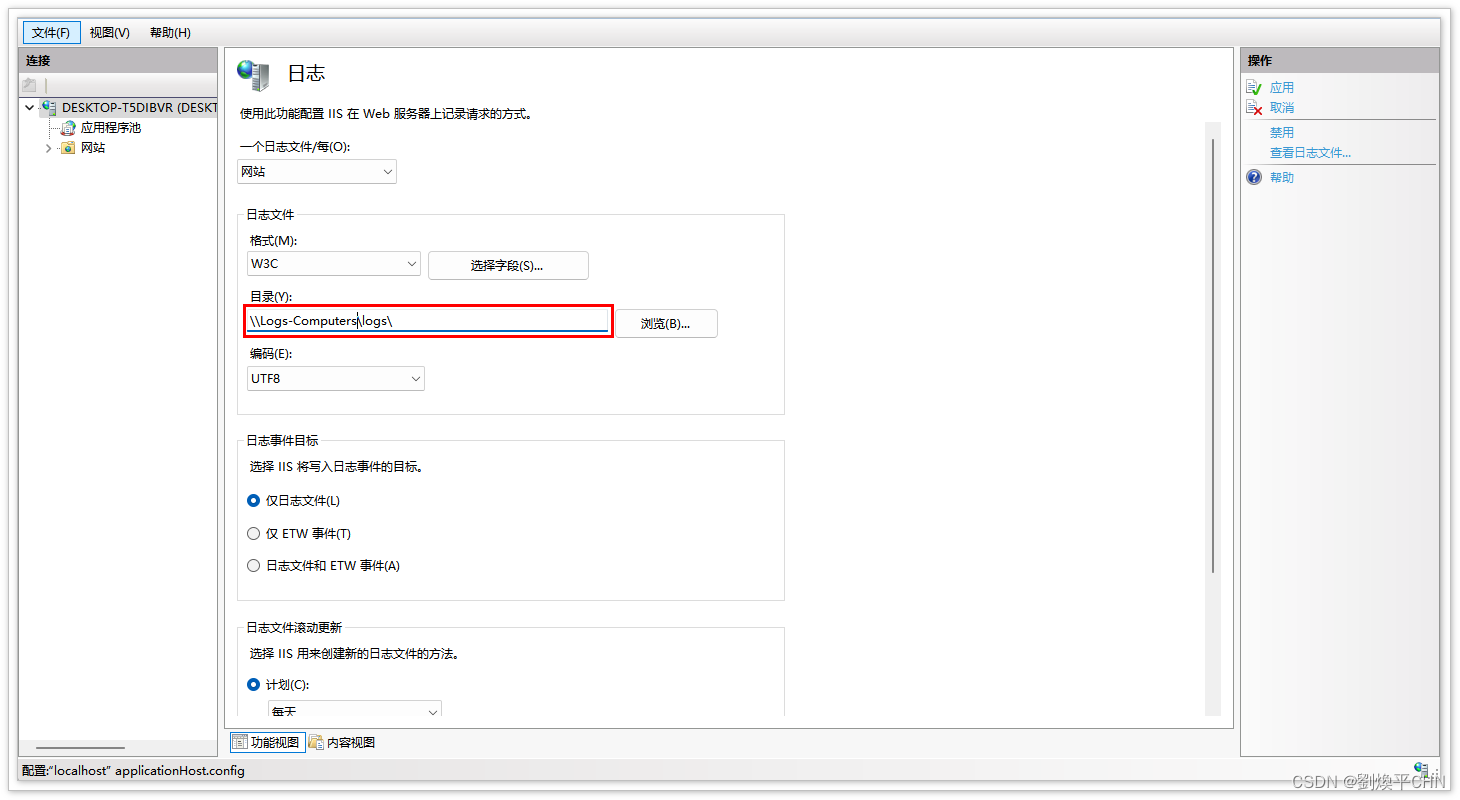Select the 计划(C) radio button
Viewport: 1460px width, 800px height.
[x=253, y=685]
